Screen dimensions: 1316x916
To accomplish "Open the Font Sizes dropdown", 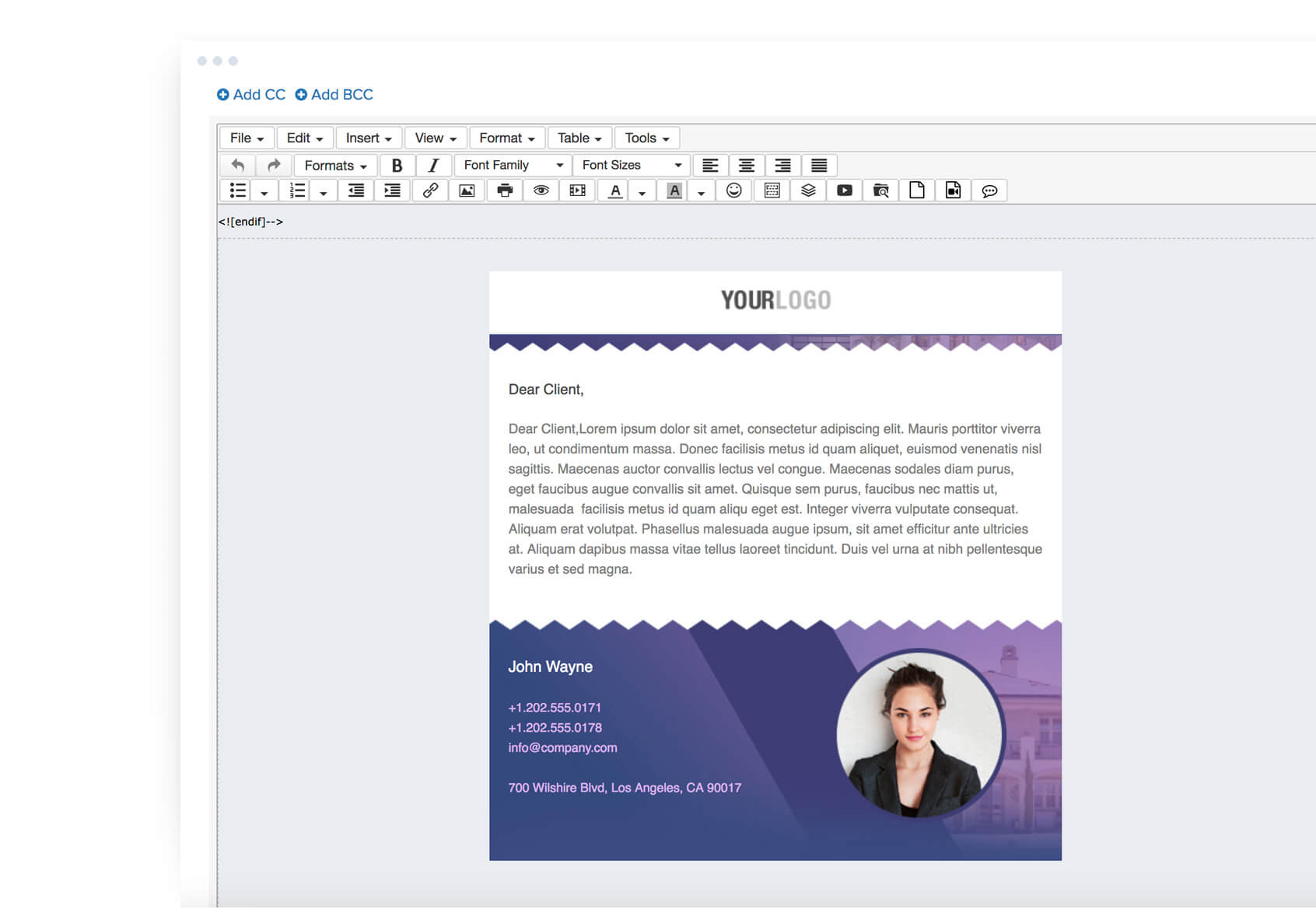I will tap(631, 164).
